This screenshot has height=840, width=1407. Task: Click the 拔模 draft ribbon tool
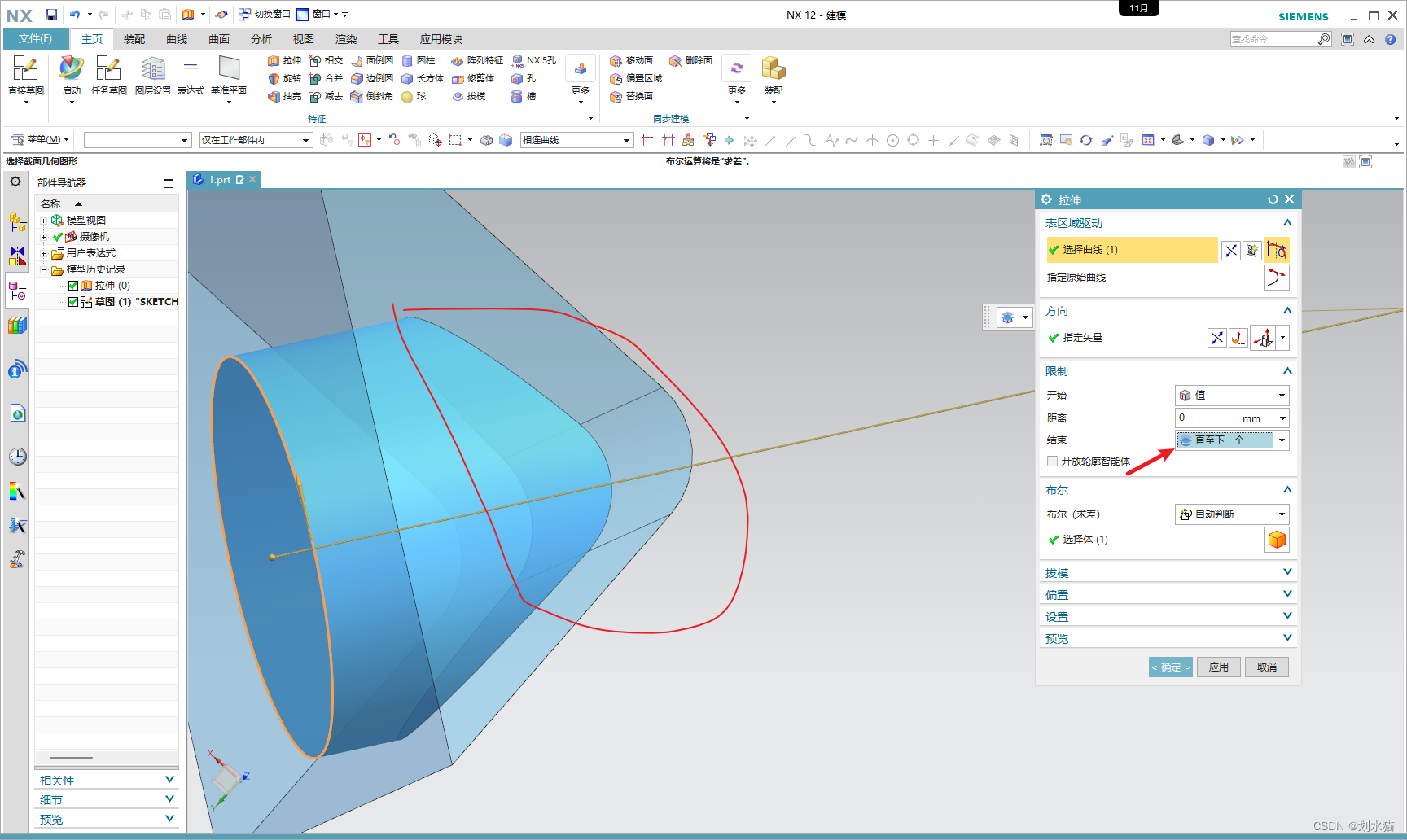[468, 96]
